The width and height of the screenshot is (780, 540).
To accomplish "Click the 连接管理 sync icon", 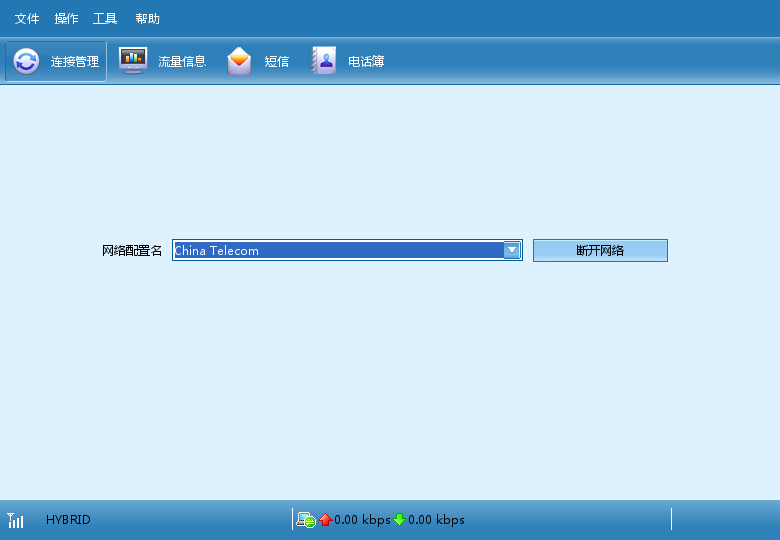I will coord(26,61).
